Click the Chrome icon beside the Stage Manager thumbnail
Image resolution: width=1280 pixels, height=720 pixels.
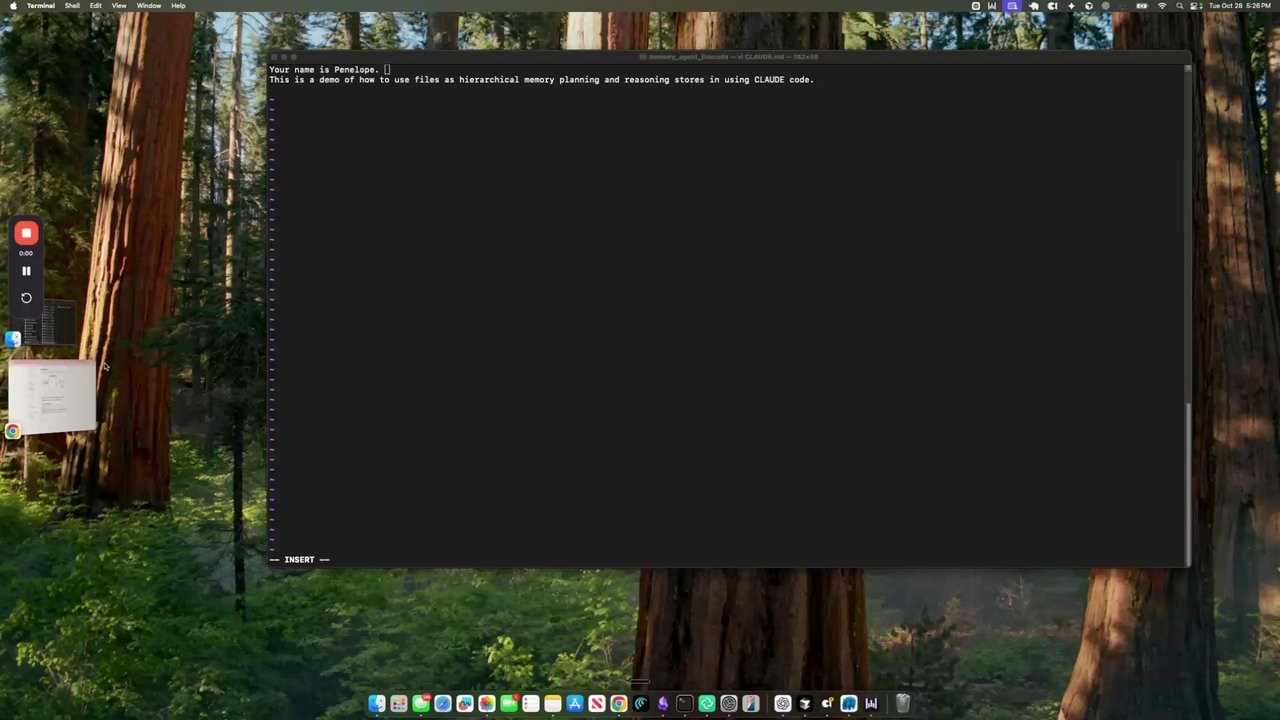(x=13, y=431)
